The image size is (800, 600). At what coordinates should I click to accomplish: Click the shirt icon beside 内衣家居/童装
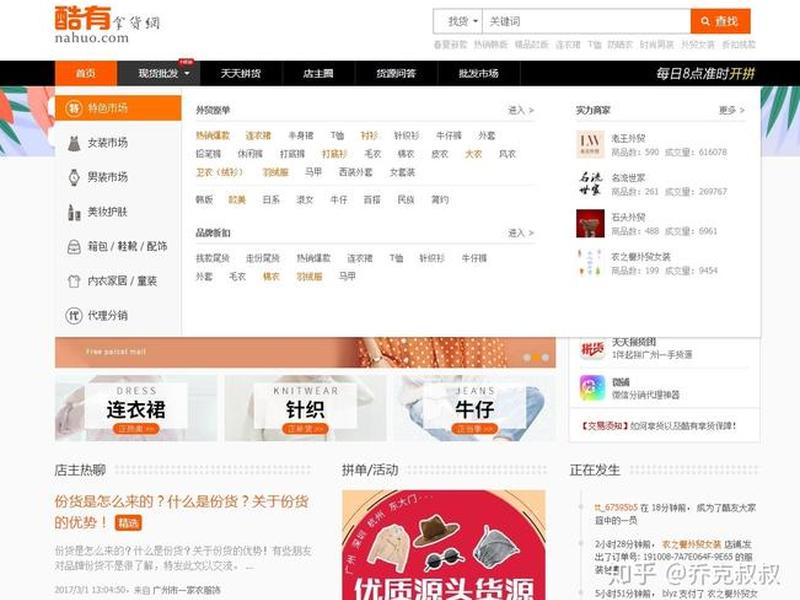click(x=74, y=281)
